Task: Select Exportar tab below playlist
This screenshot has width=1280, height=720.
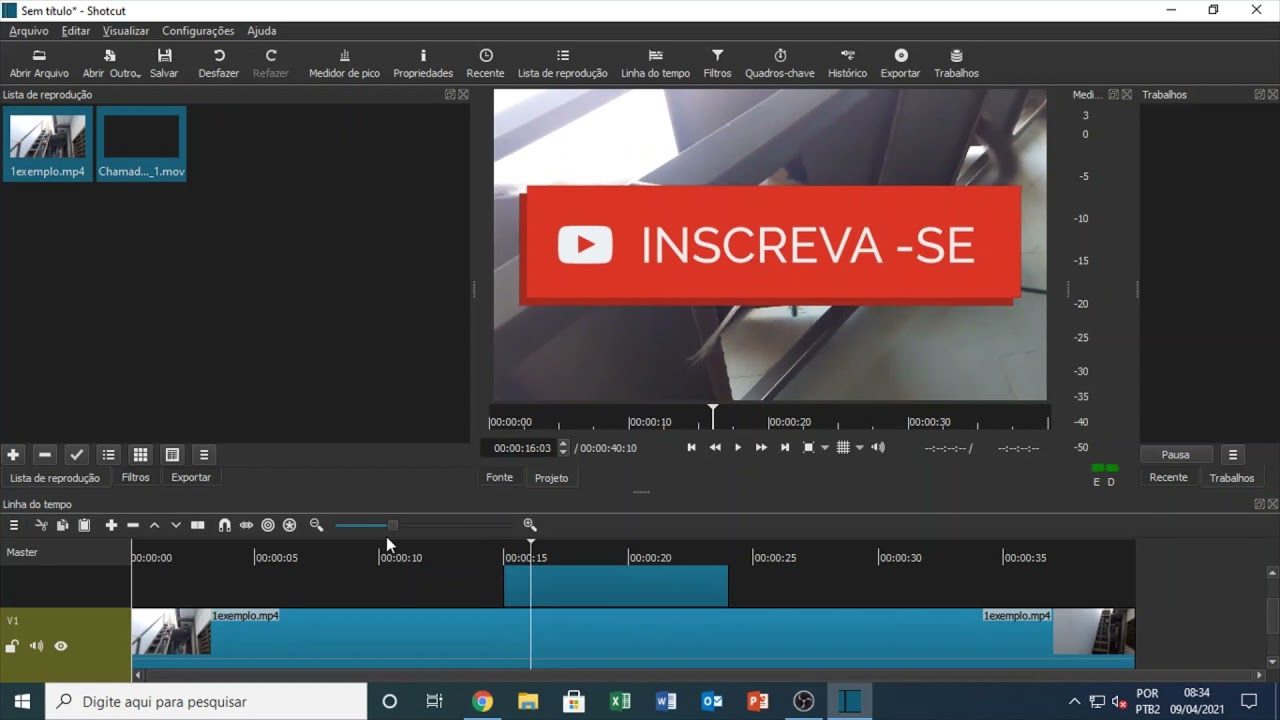Action: [191, 478]
